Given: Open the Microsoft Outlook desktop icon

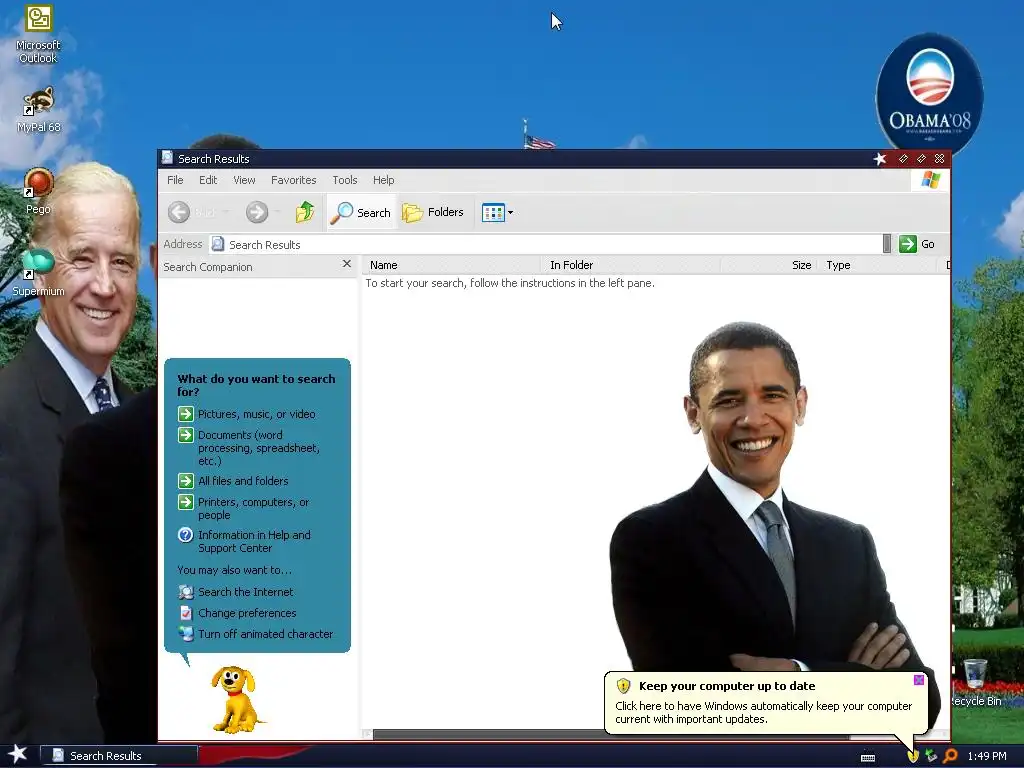Looking at the screenshot, I should point(38,35).
